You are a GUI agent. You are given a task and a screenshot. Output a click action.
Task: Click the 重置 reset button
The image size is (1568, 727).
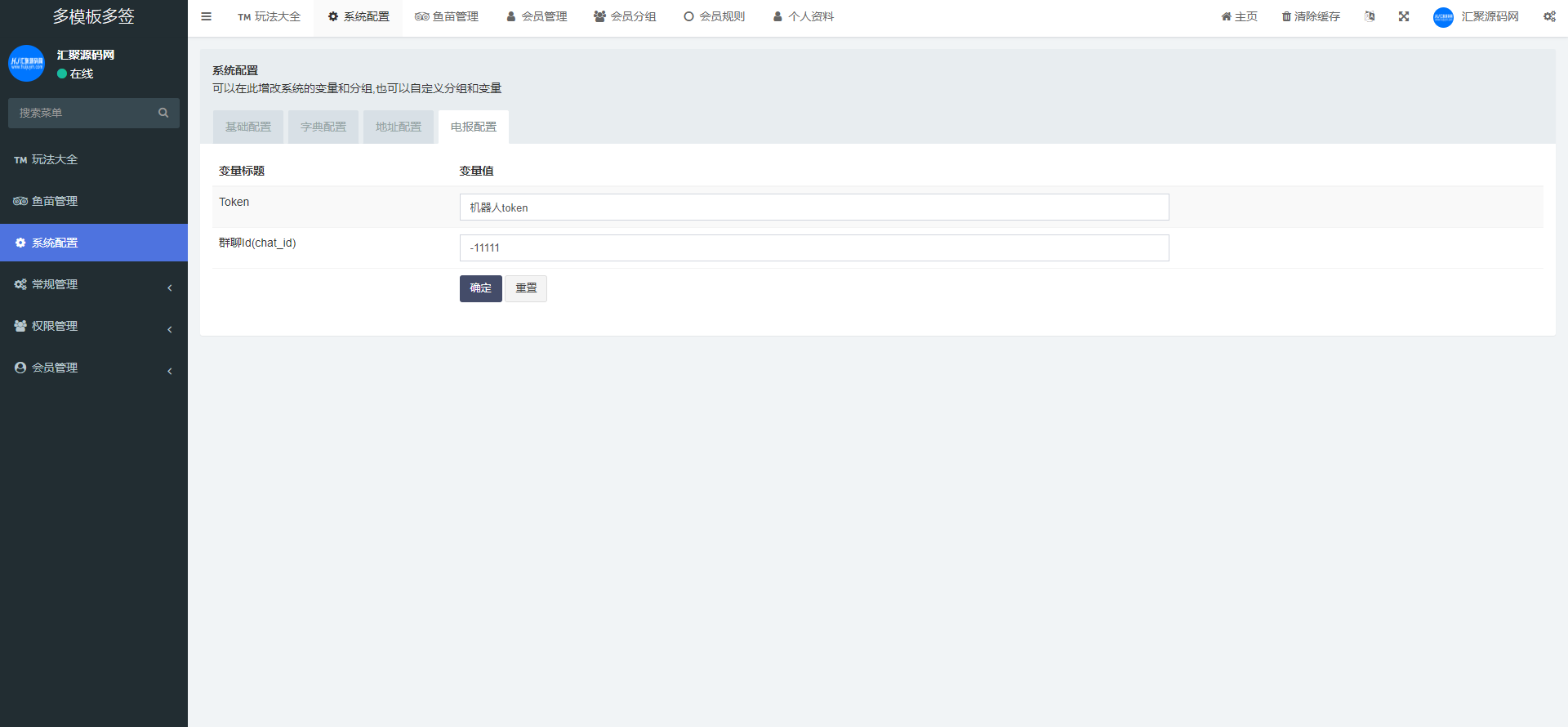pos(526,288)
